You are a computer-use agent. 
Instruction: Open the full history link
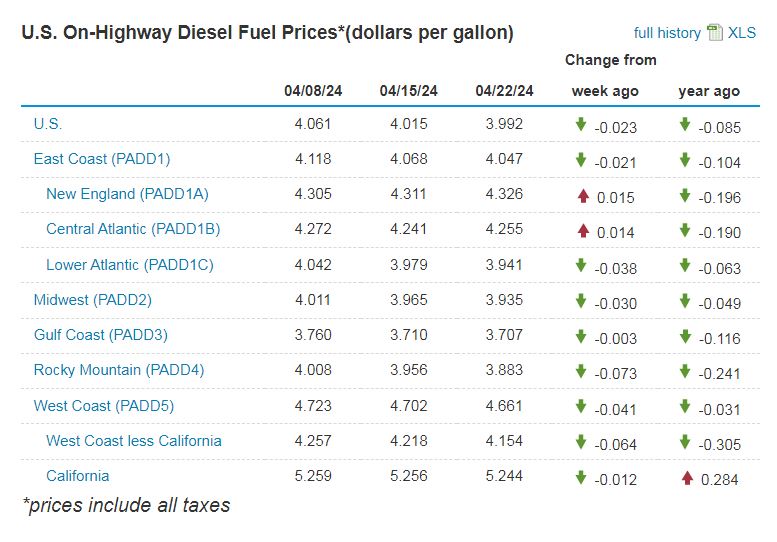[x=667, y=33]
